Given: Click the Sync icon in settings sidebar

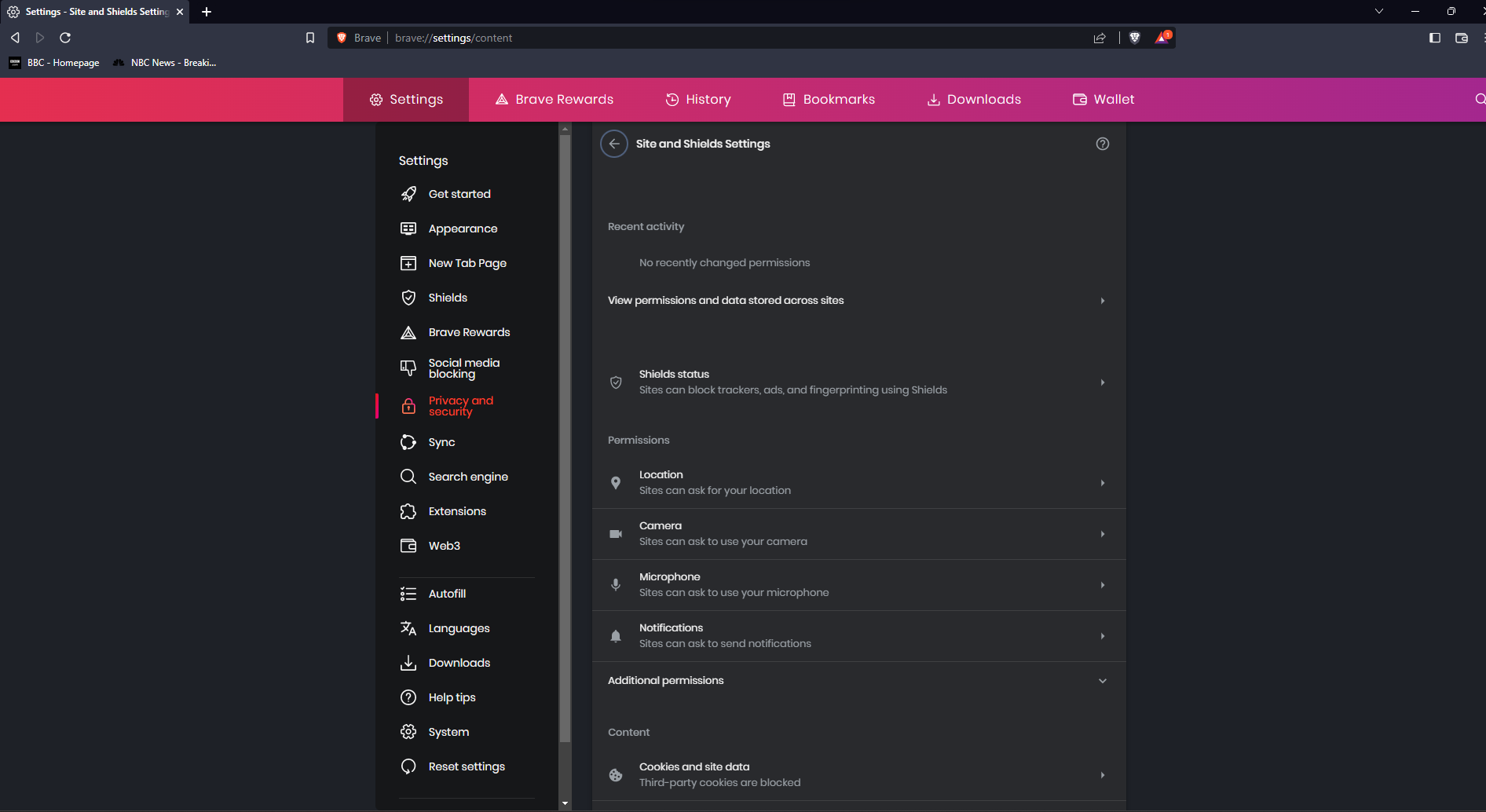Looking at the screenshot, I should point(409,442).
